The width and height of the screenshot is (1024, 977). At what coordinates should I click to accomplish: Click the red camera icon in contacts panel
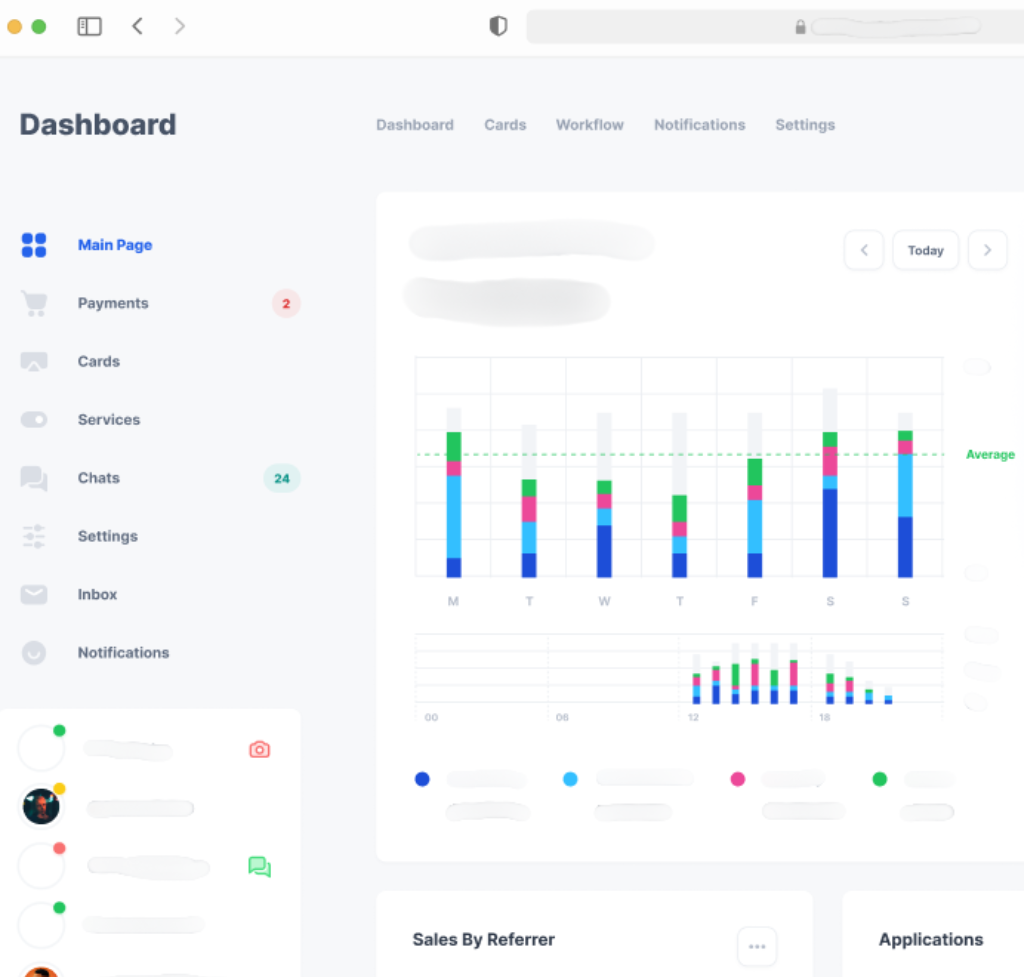[x=259, y=749]
